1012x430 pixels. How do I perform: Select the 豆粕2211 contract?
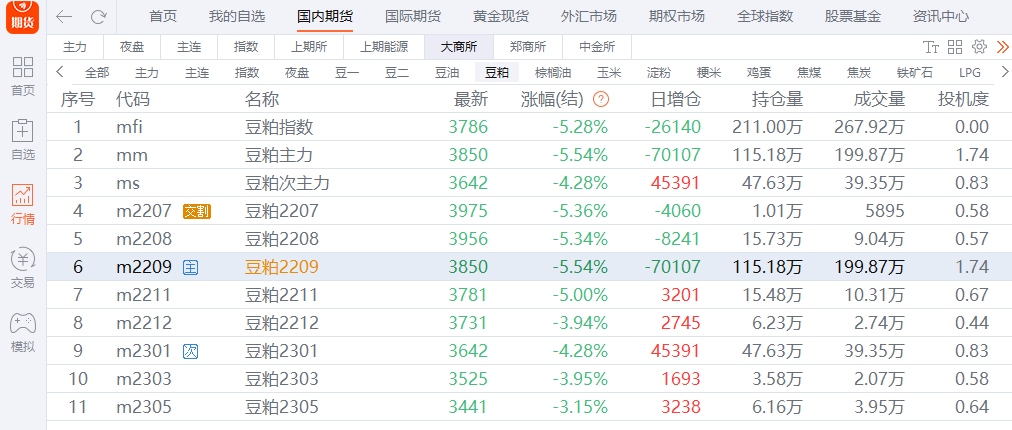(529, 295)
